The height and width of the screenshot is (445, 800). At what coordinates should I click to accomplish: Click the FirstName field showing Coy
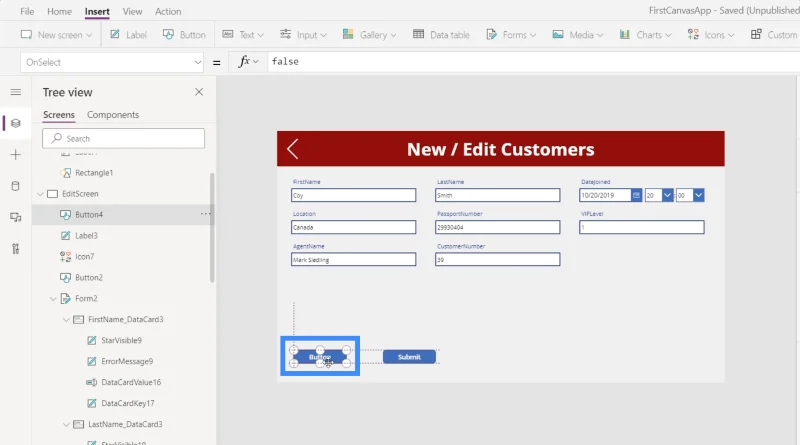[354, 195]
